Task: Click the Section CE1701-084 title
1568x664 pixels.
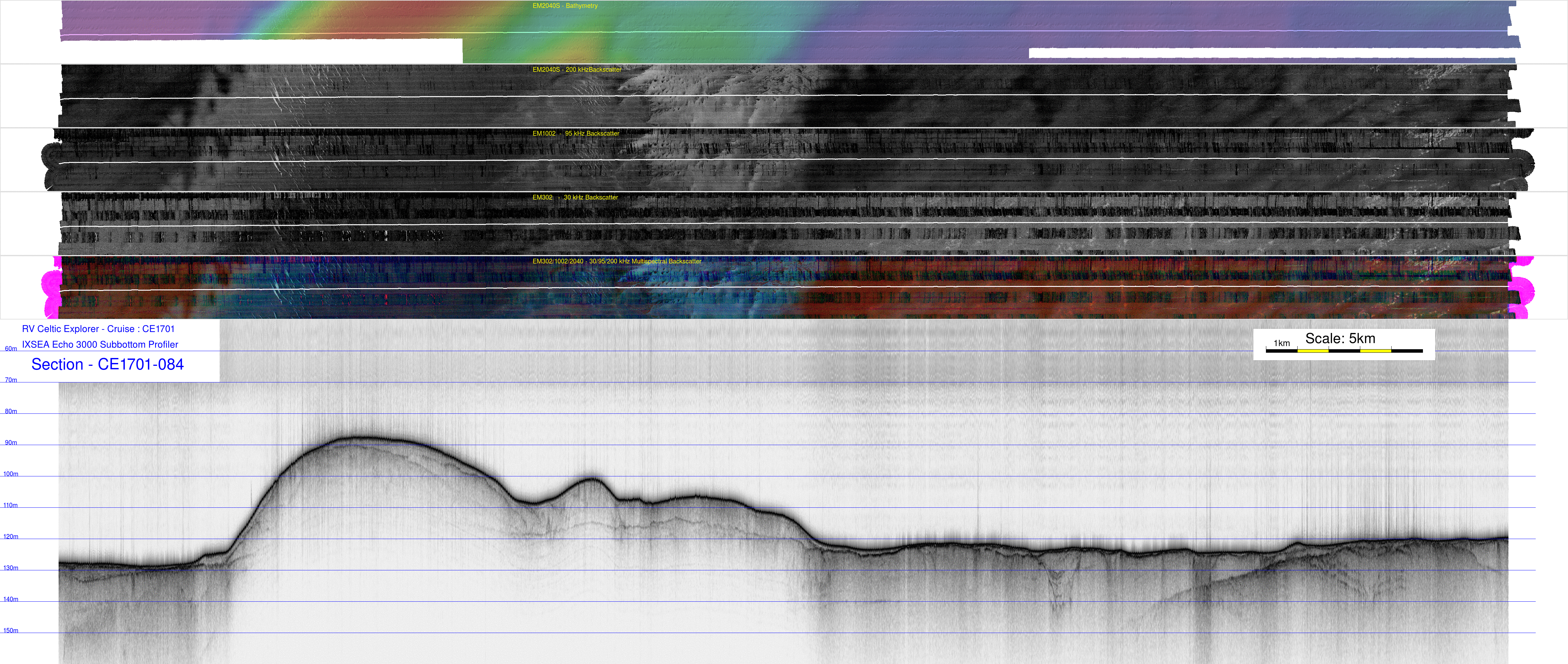Action: click(x=107, y=365)
